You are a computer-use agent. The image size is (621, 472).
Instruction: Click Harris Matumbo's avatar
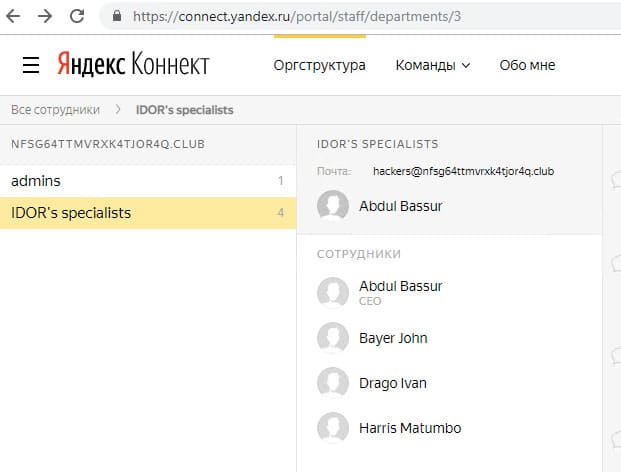point(333,428)
